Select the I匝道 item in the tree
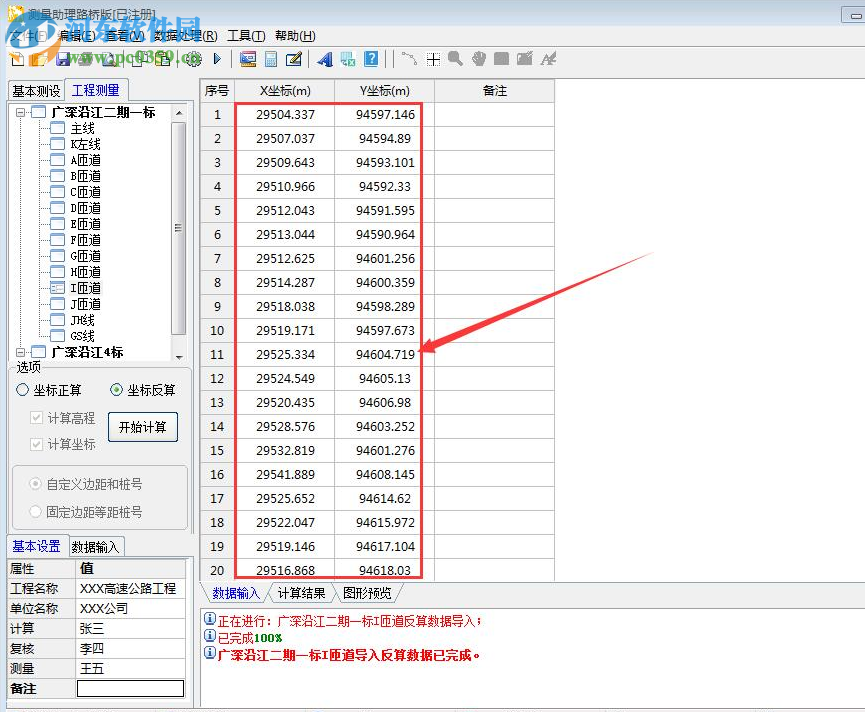865x712 pixels. click(x=84, y=286)
